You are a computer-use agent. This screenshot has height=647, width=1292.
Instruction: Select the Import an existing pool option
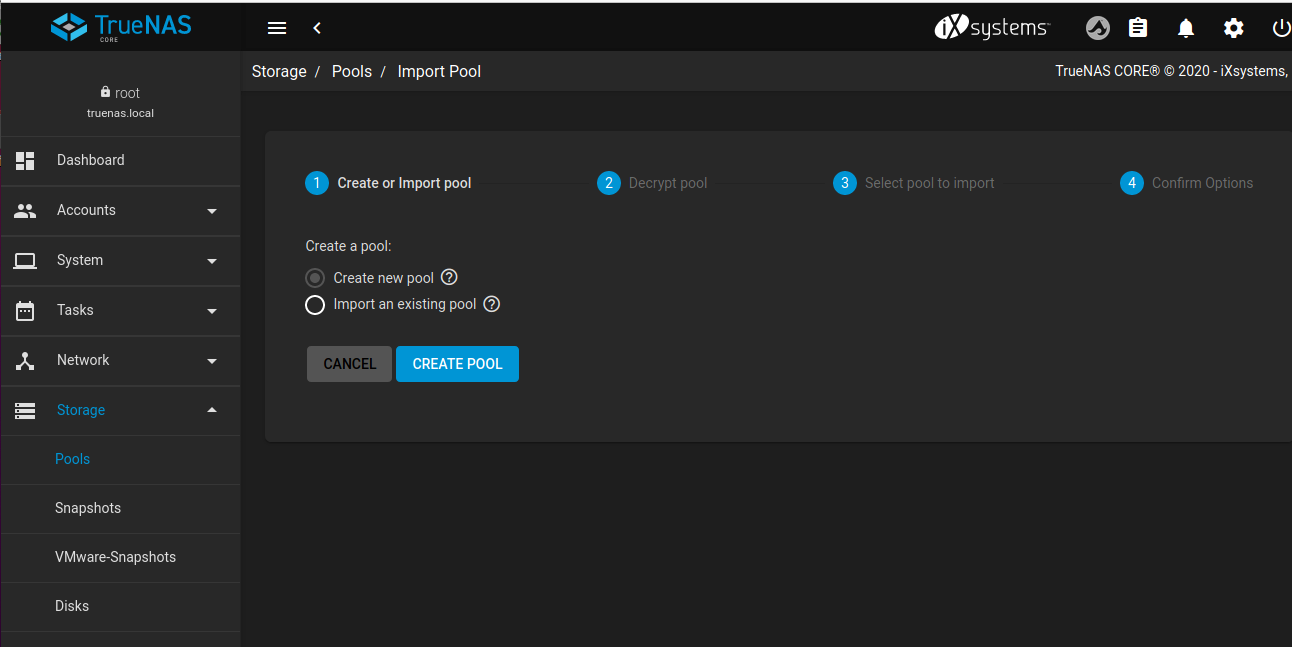click(315, 305)
